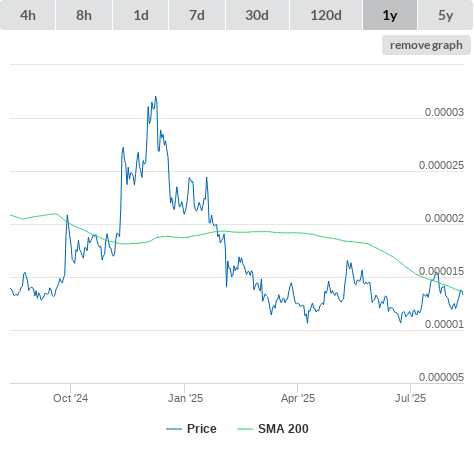The image size is (474, 455).
Task: Toggle SMA 200 series in legend
Action: pos(273,429)
